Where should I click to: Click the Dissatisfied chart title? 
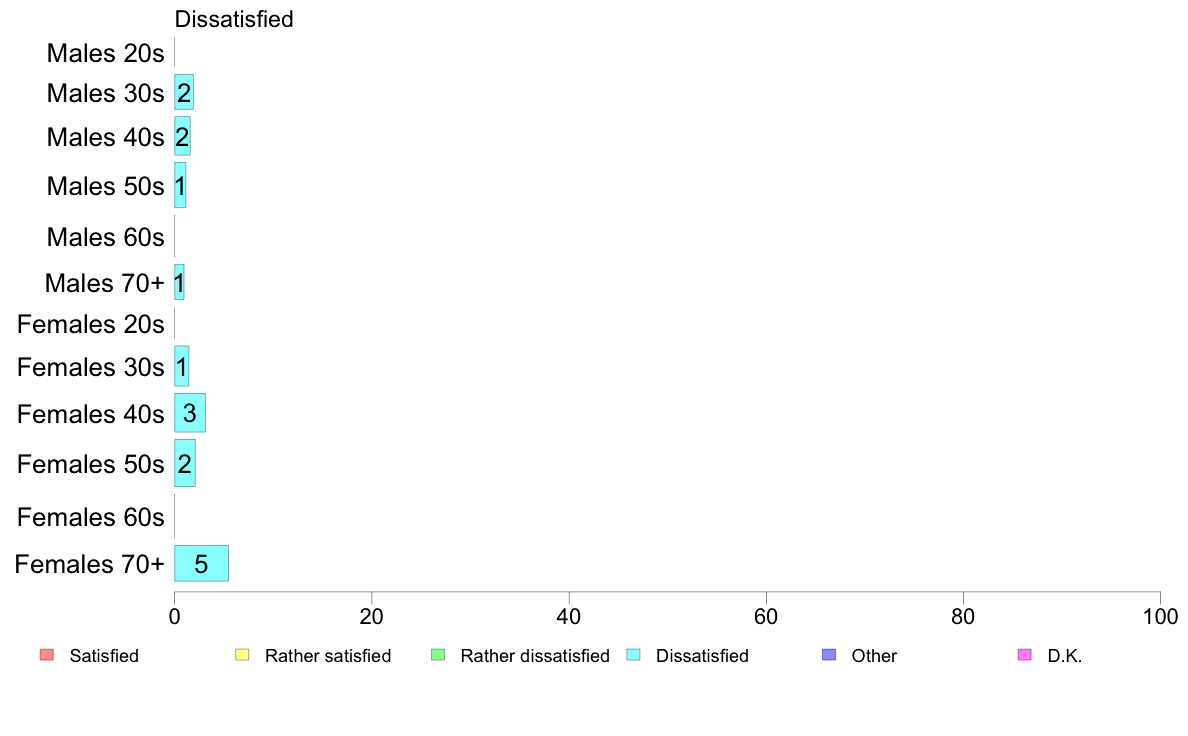pyautogui.click(x=234, y=19)
